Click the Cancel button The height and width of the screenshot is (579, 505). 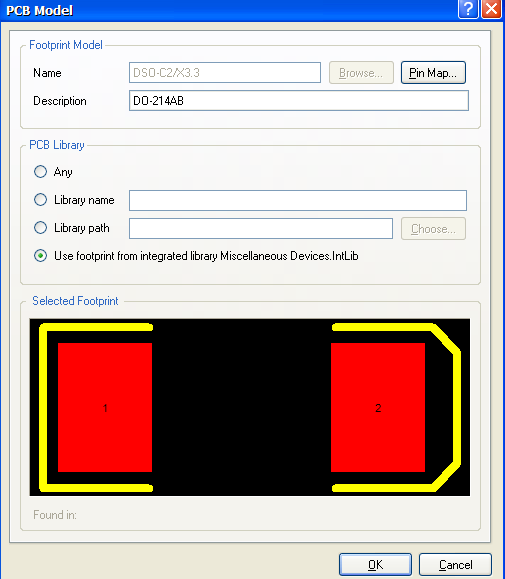tap(455, 565)
